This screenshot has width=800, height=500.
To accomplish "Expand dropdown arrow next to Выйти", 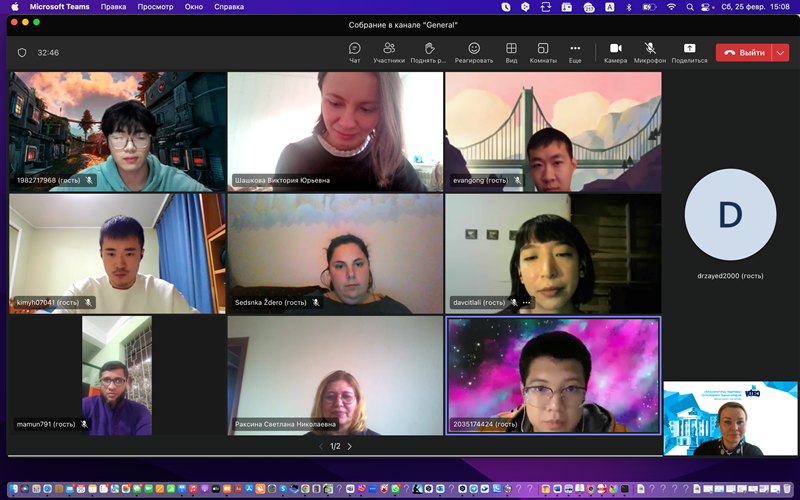I will (x=781, y=53).
